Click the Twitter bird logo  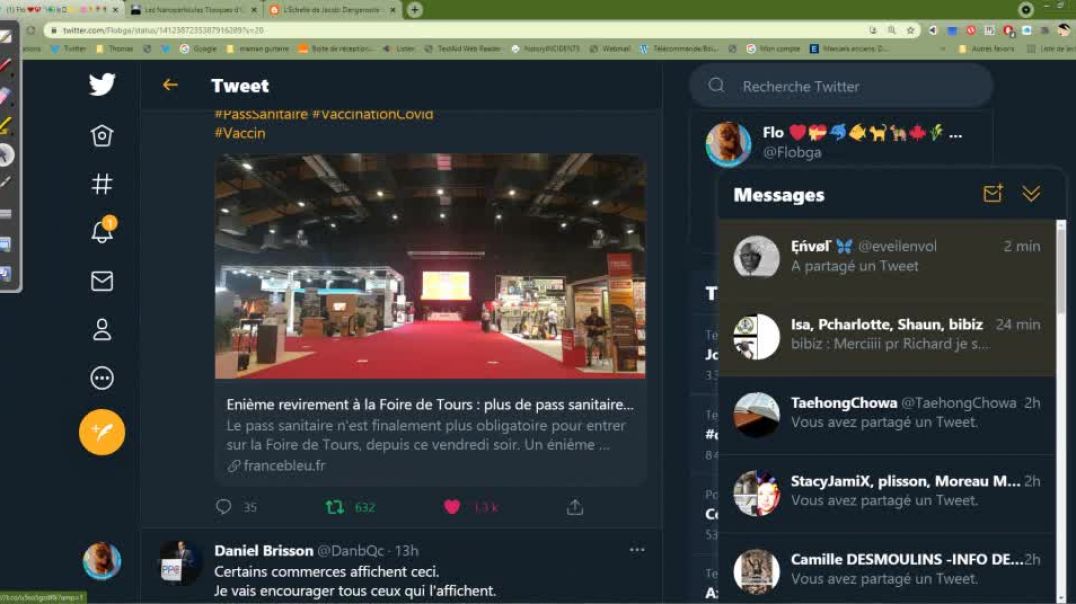(x=102, y=84)
